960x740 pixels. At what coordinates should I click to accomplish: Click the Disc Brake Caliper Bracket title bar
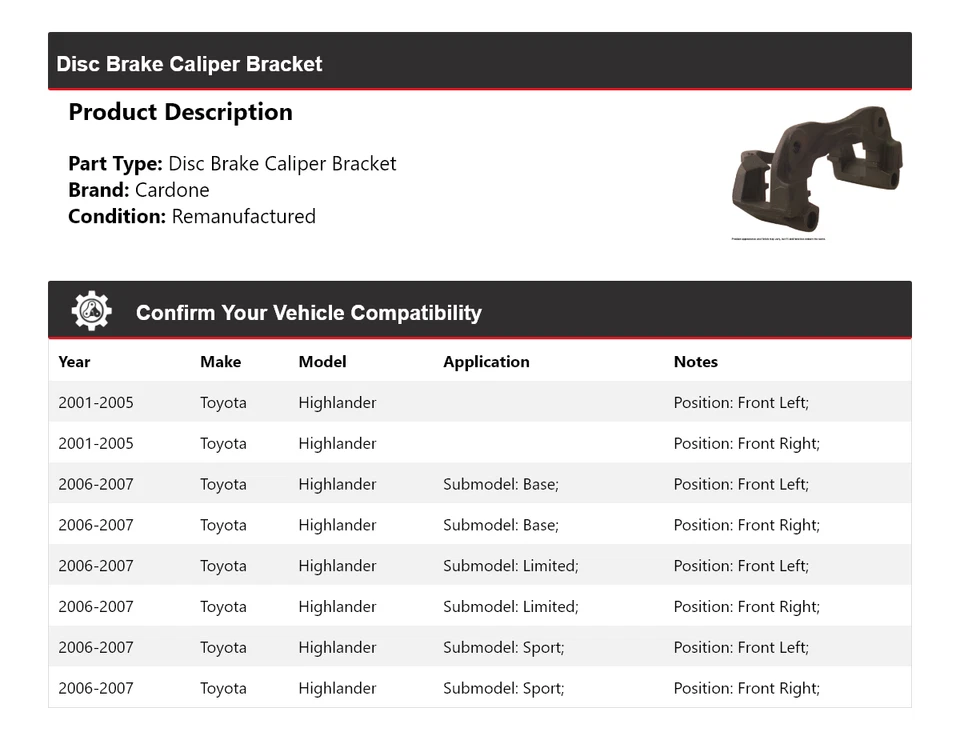190,64
